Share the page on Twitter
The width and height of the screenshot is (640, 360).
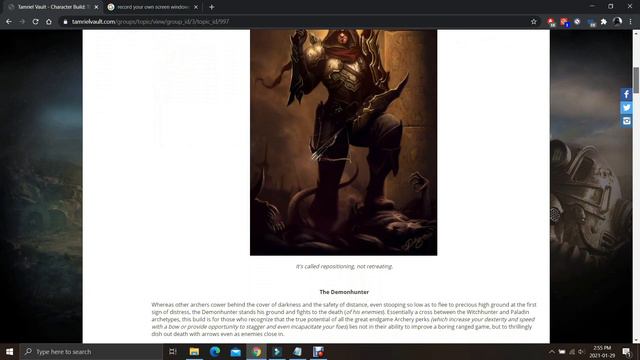tap(627, 108)
